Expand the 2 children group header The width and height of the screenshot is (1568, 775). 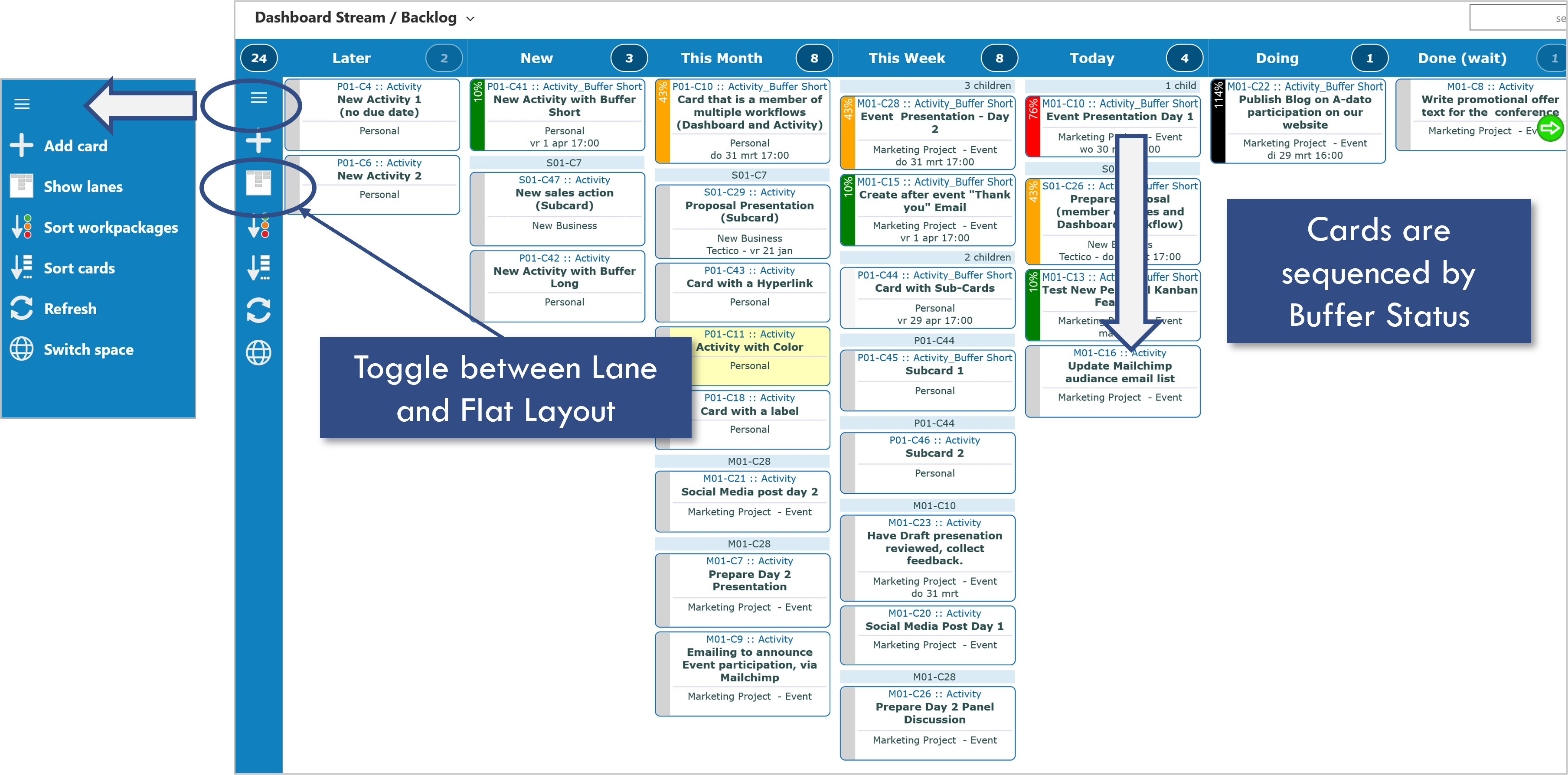tap(927, 257)
